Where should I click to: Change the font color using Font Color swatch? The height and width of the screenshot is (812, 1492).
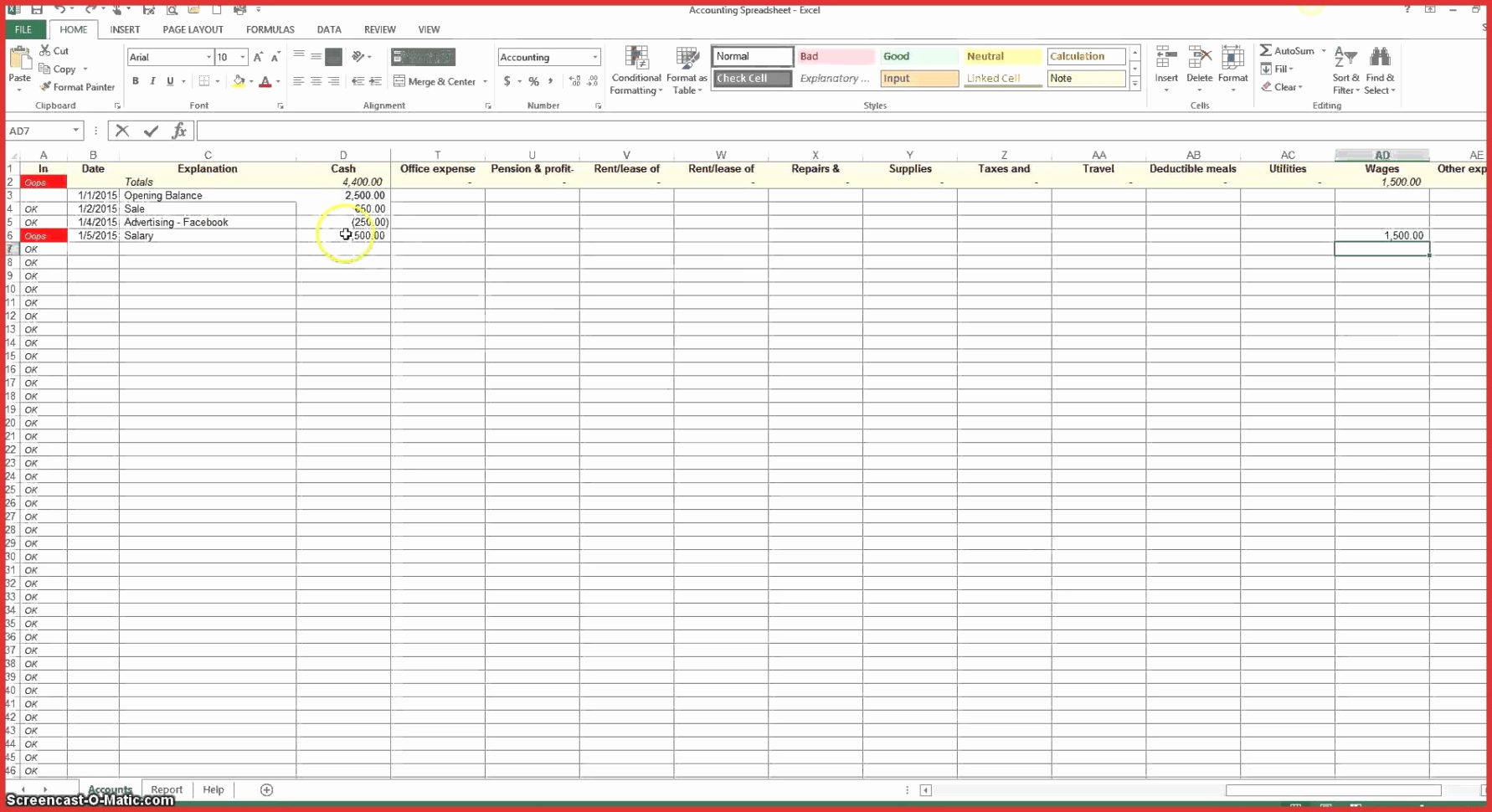266,81
